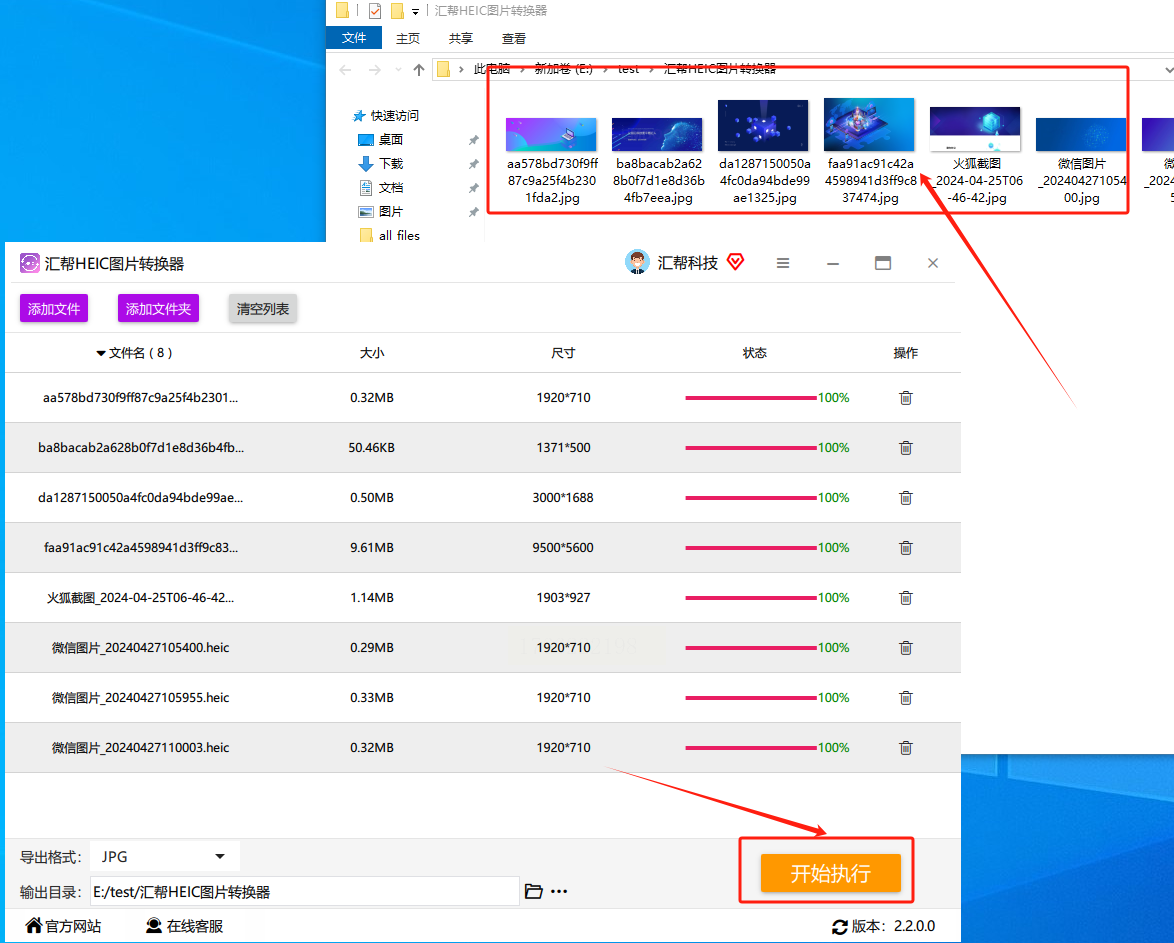This screenshot has width=1174, height=943.
Task: Open the hamburger menu in converter title bar
Action: [783, 263]
